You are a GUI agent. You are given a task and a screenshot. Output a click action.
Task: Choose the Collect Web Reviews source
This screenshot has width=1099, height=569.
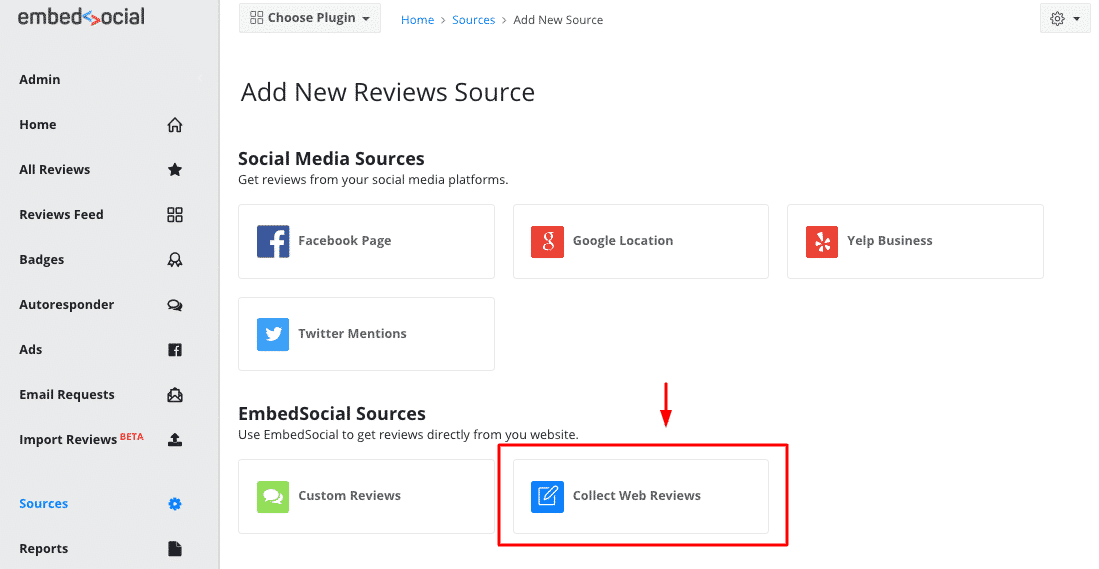(x=641, y=496)
